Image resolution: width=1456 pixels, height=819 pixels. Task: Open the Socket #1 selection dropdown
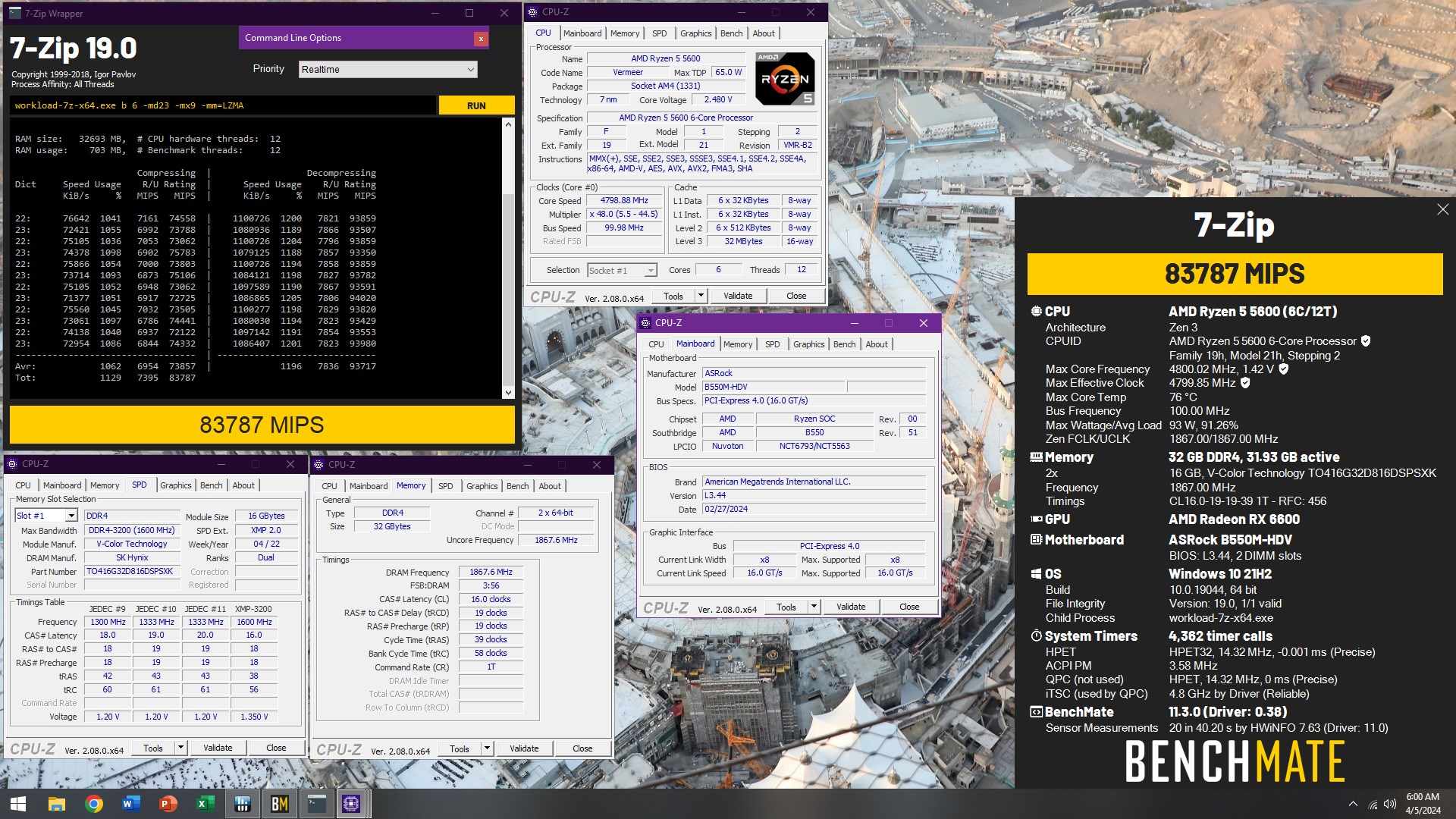[622, 271]
